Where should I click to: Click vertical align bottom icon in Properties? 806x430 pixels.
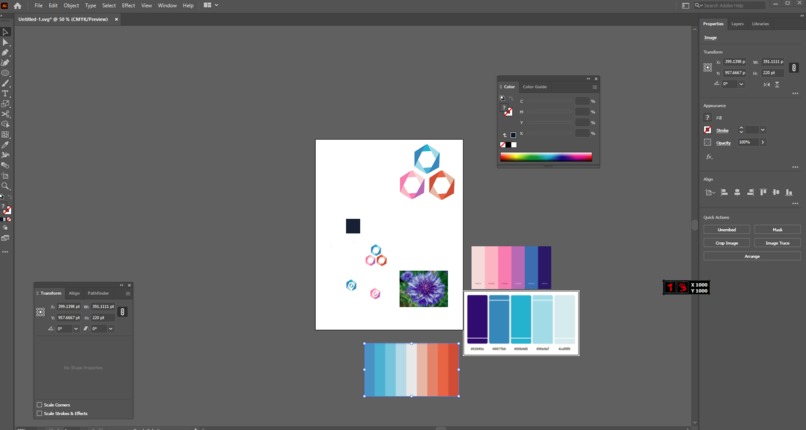point(789,192)
